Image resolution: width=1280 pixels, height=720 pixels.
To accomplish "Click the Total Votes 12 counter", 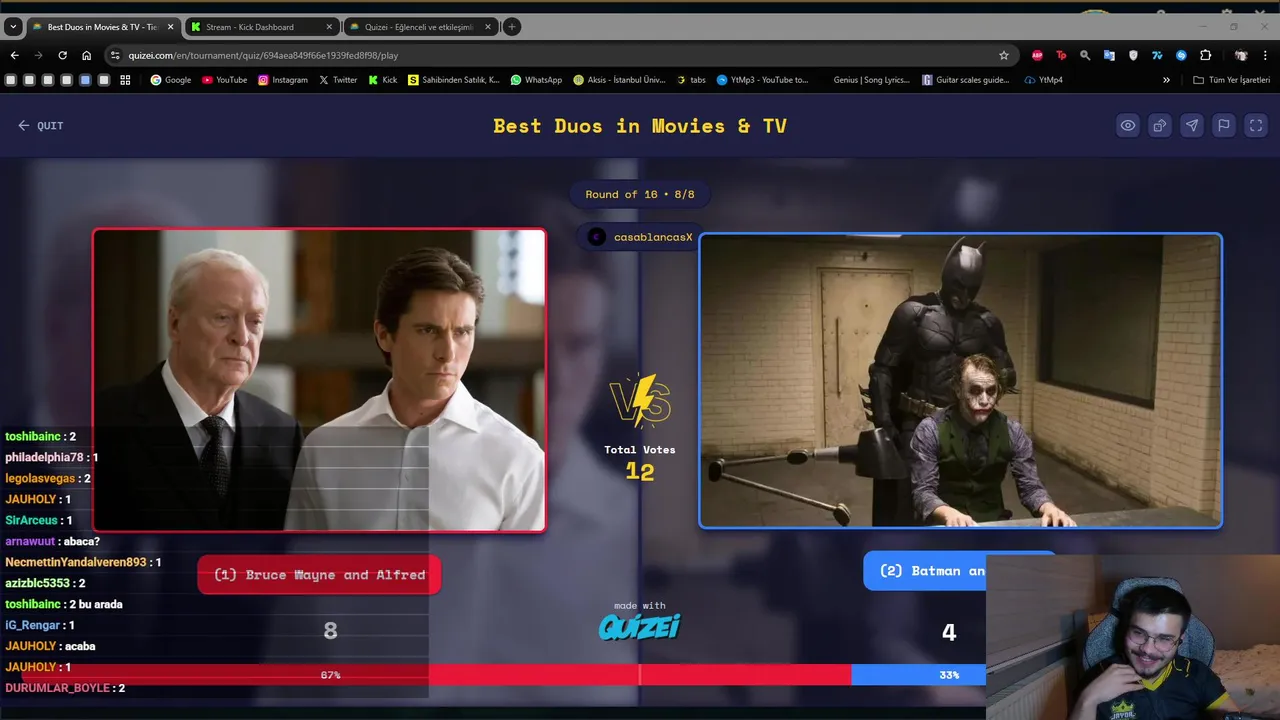I will 640,462.
